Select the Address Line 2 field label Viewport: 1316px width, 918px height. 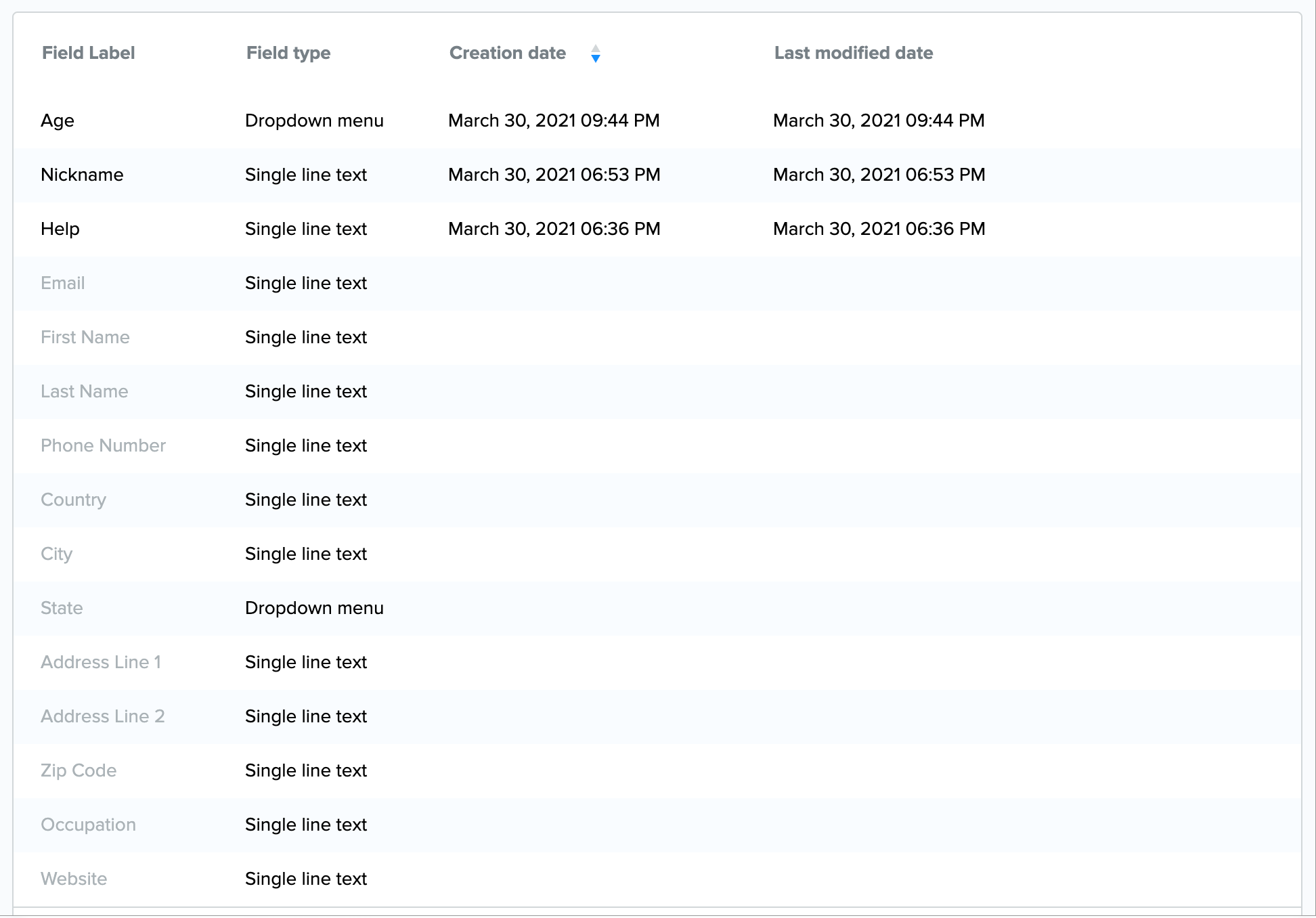click(102, 716)
